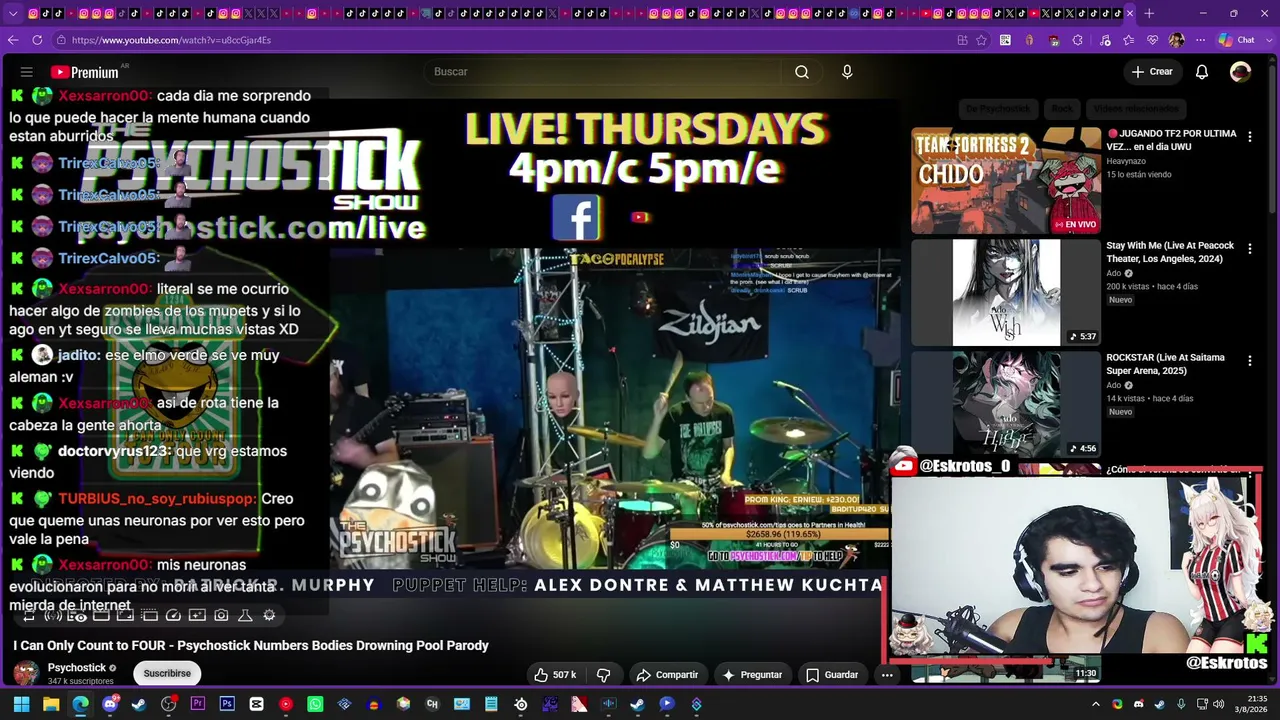The width and height of the screenshot is (1280, 720).
Task: Open the Psychostick channel avatar
Action: tap(27, 674)
